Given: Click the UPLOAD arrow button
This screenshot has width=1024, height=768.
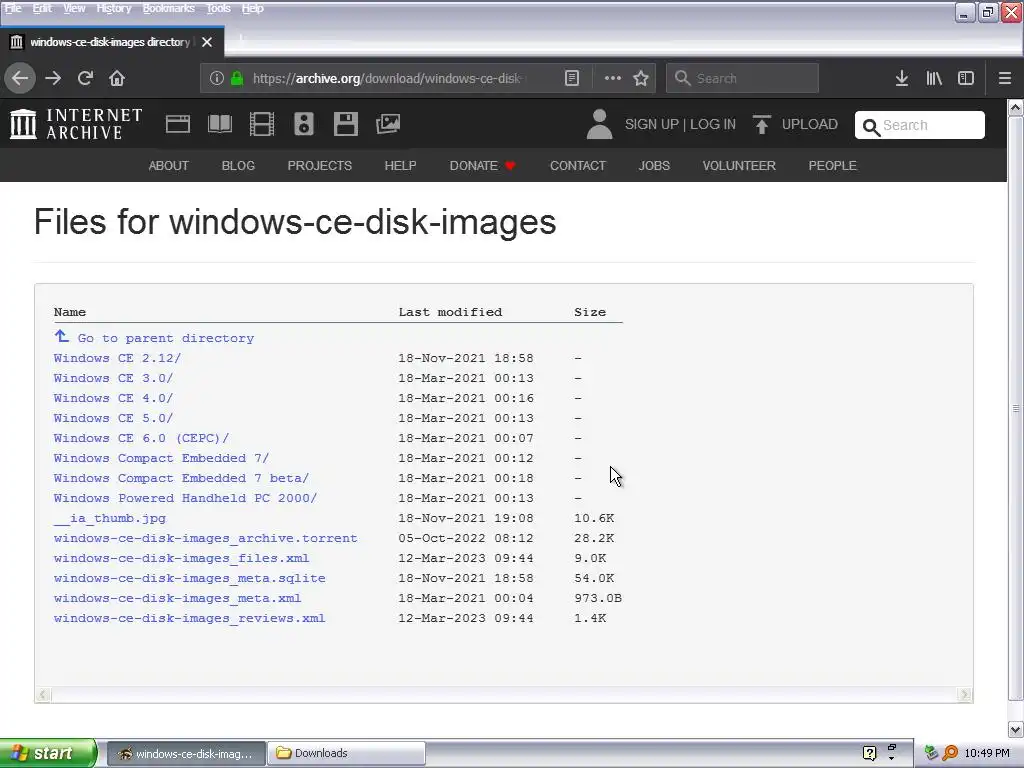Looking at the screenshot, I should 795,124.
